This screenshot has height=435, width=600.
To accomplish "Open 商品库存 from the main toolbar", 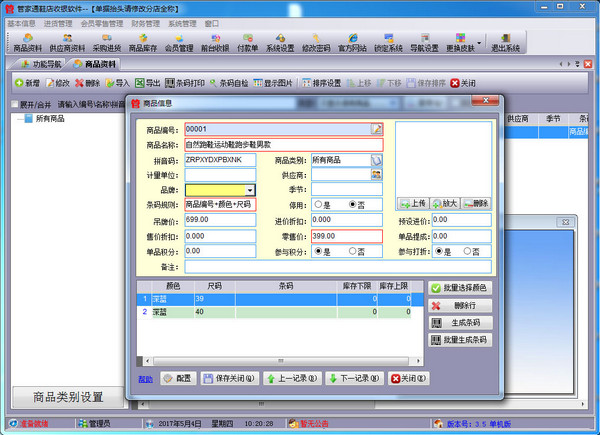I will point(143,43).
